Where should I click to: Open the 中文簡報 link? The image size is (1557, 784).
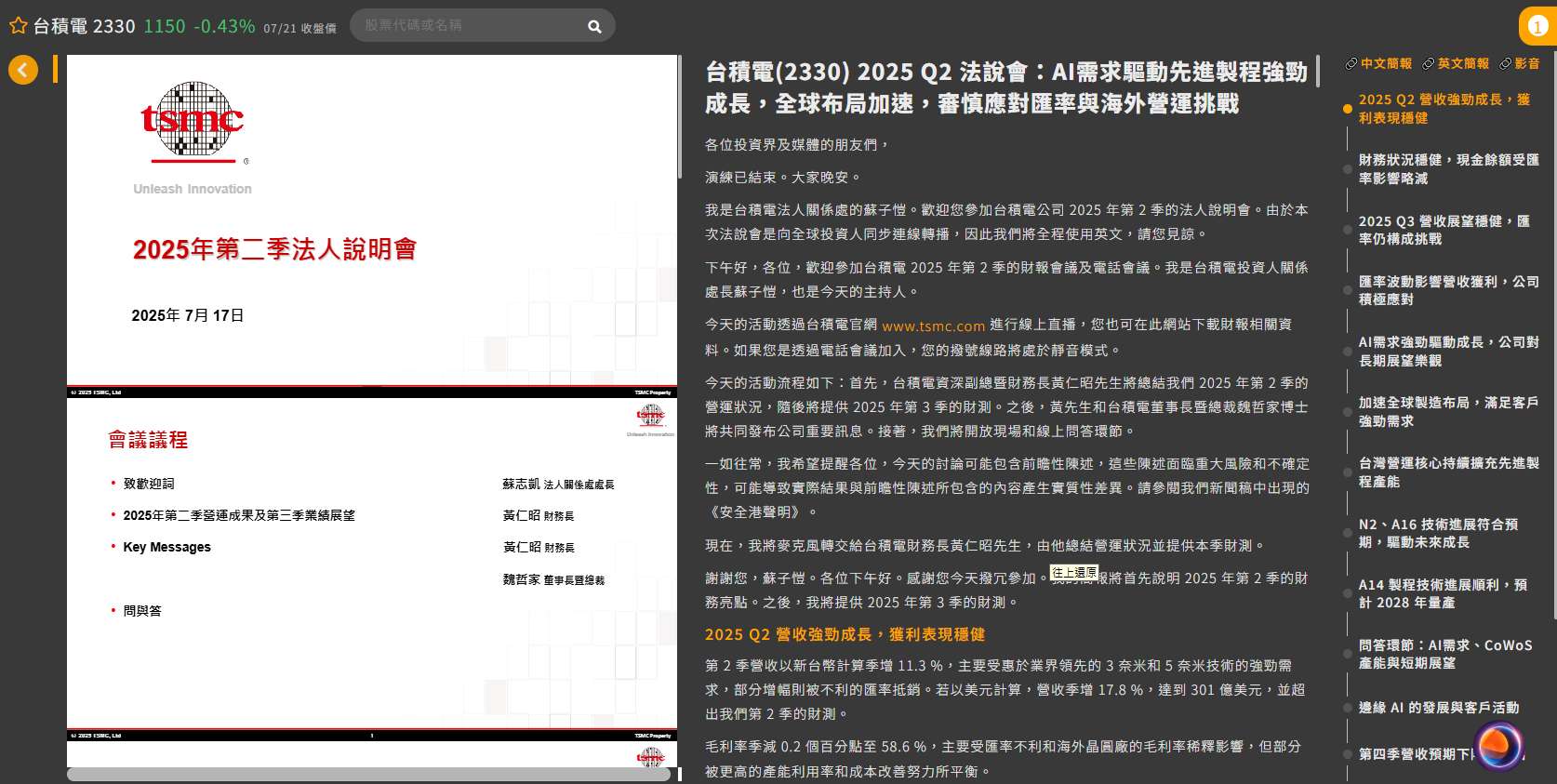click(1378, 63)
